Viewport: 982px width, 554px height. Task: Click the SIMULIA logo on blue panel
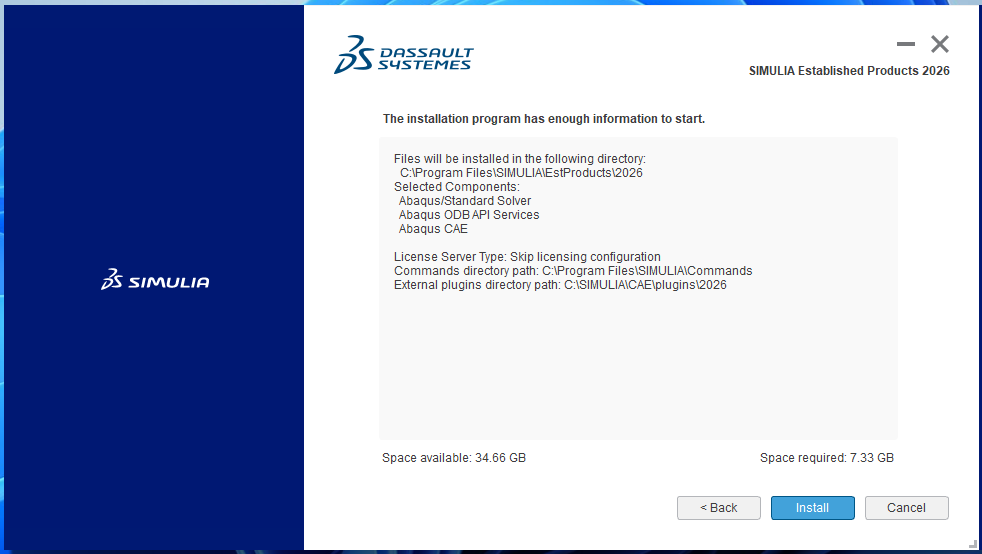pos(155,280)
